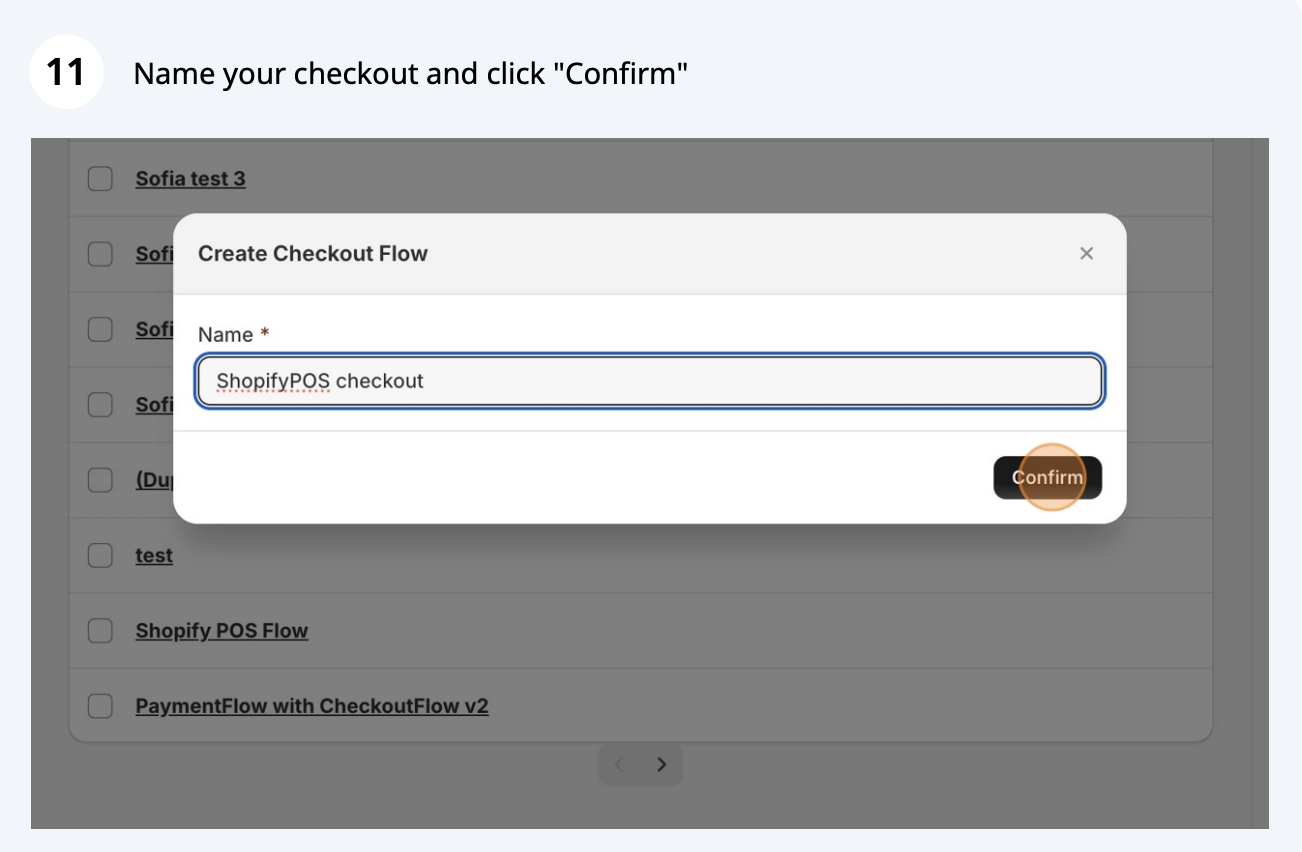Open PaymentFlow with CheckoutFlow v2 link

tap(312, 706)
